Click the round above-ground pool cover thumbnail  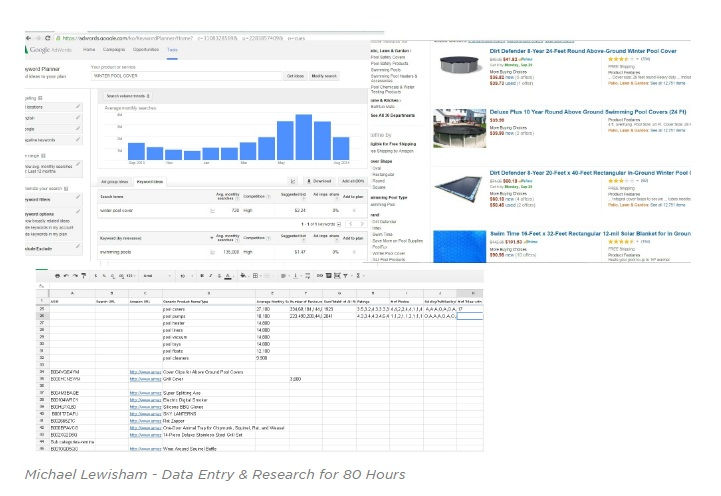pos(460,66)
